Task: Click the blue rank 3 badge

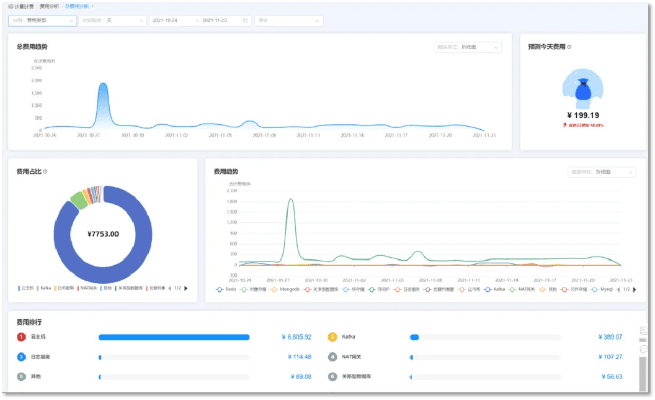Action: (21, 356)
